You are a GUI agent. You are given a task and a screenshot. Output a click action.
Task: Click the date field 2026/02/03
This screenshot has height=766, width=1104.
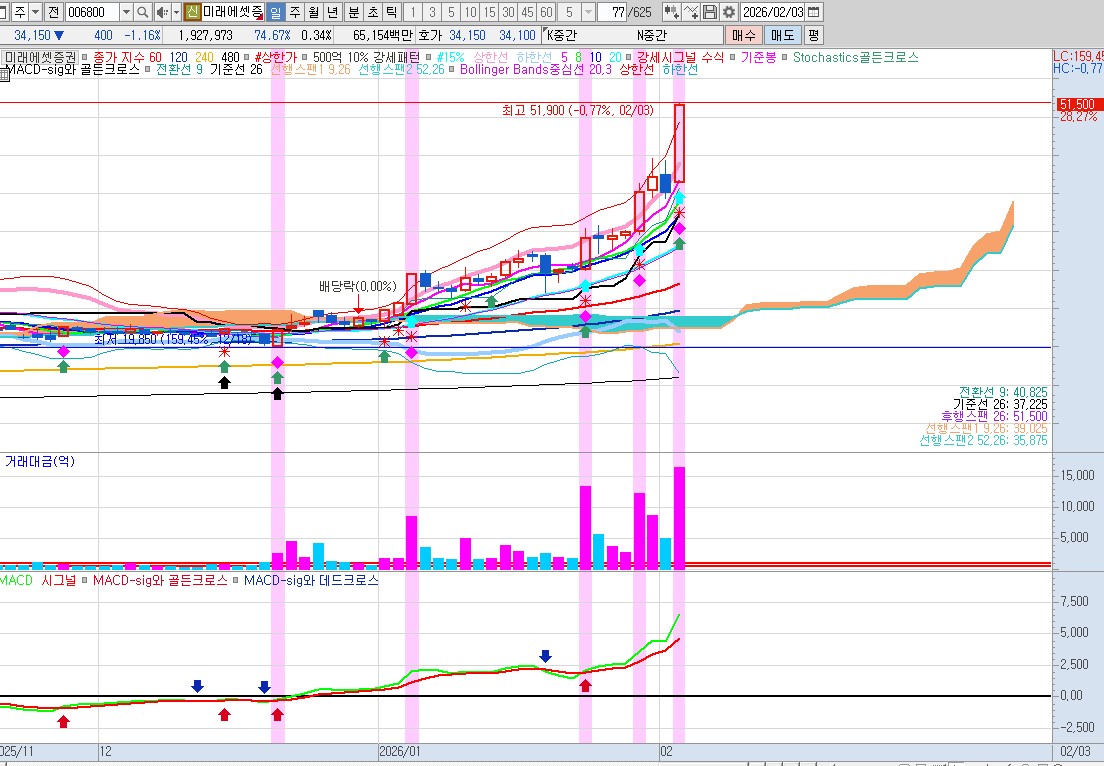click(x=773, y=12)
